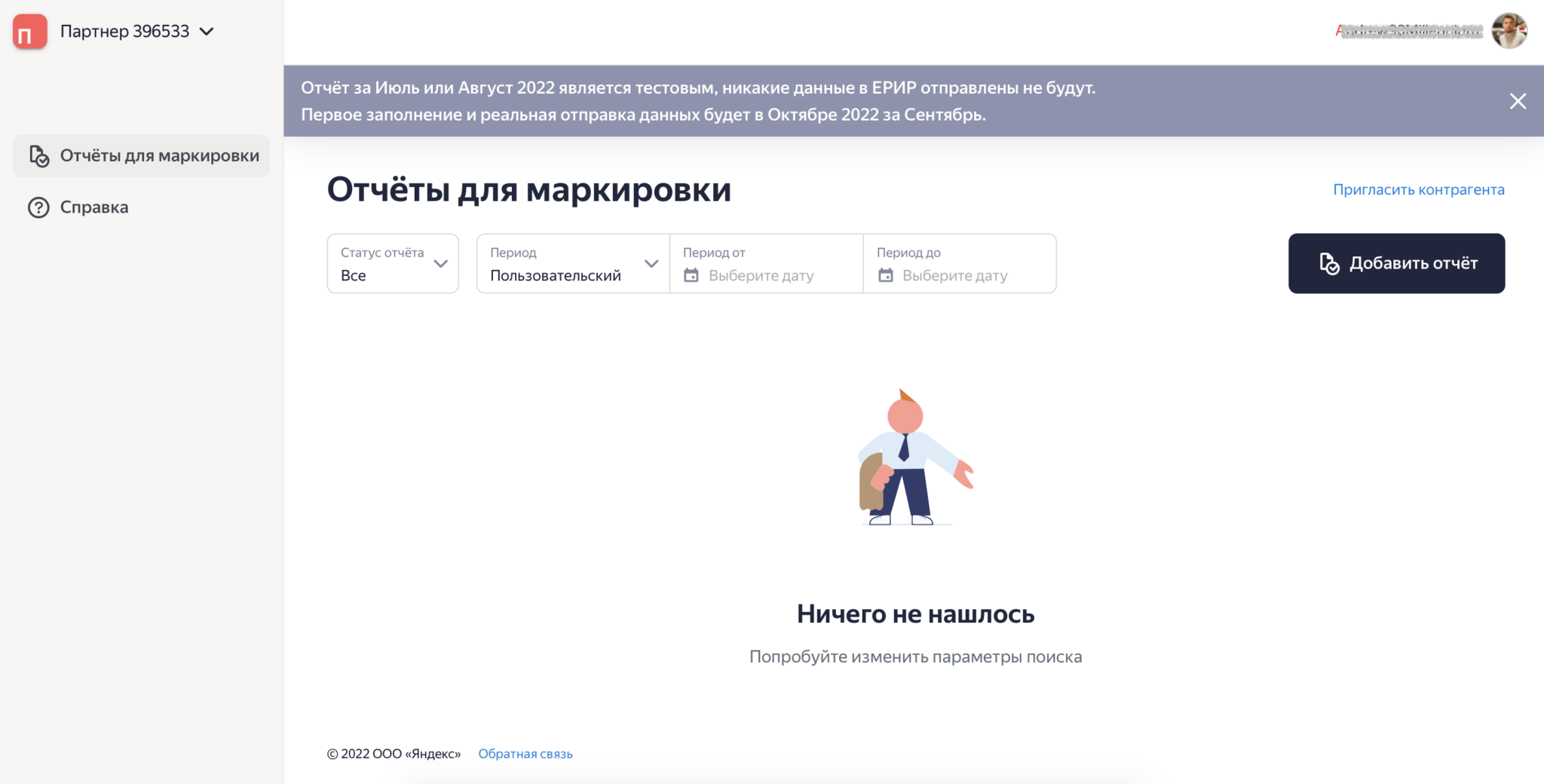Click the document-check icon in the sidebar

(39, 156)
